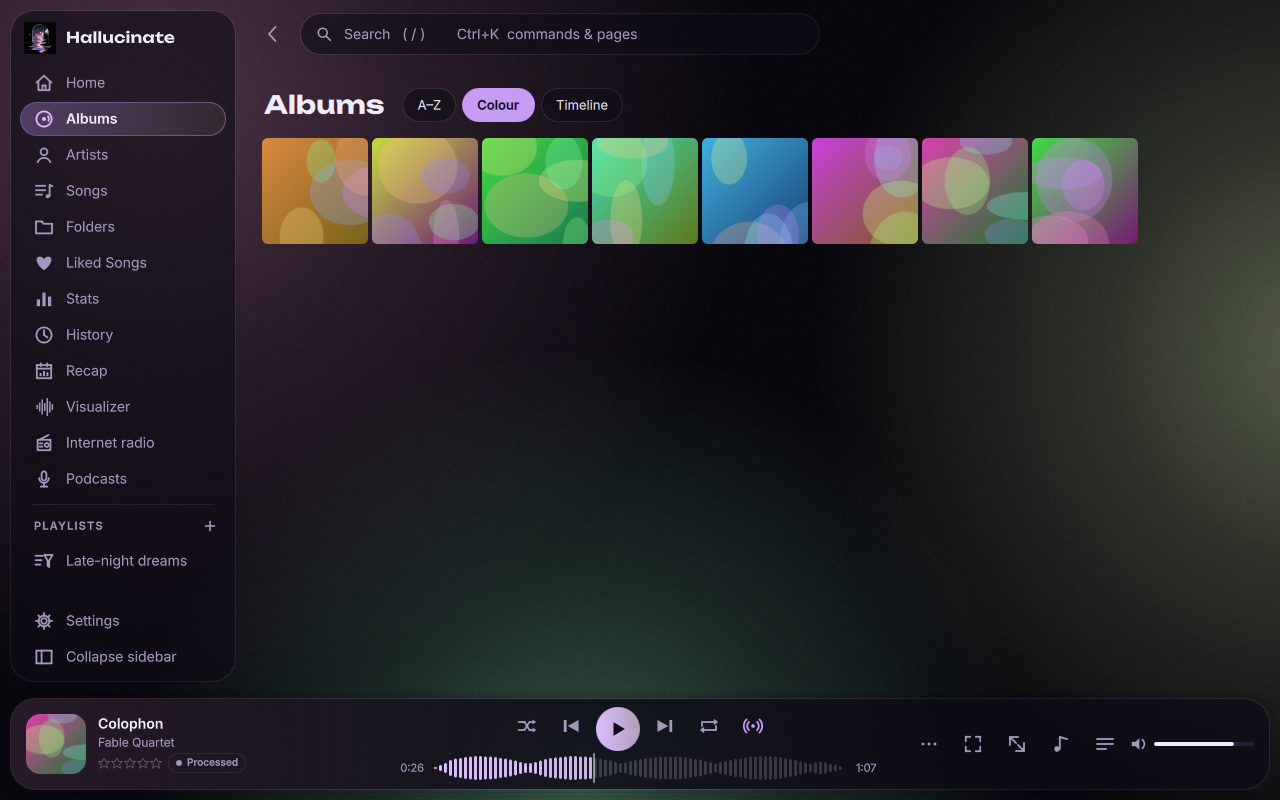Select the Colour sort tab
The image size is (1280, 800).
coord(498,105)
